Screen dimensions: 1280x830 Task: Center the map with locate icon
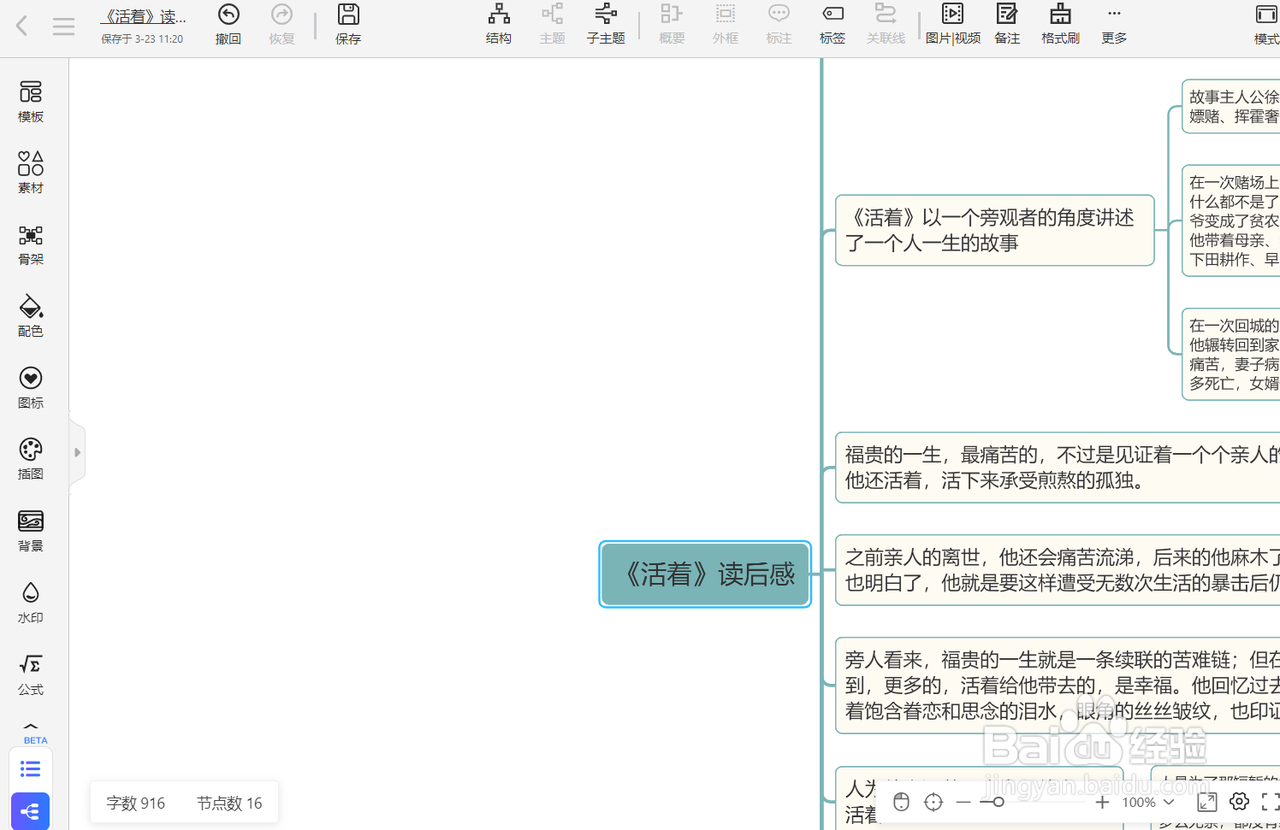click(934, 802)
